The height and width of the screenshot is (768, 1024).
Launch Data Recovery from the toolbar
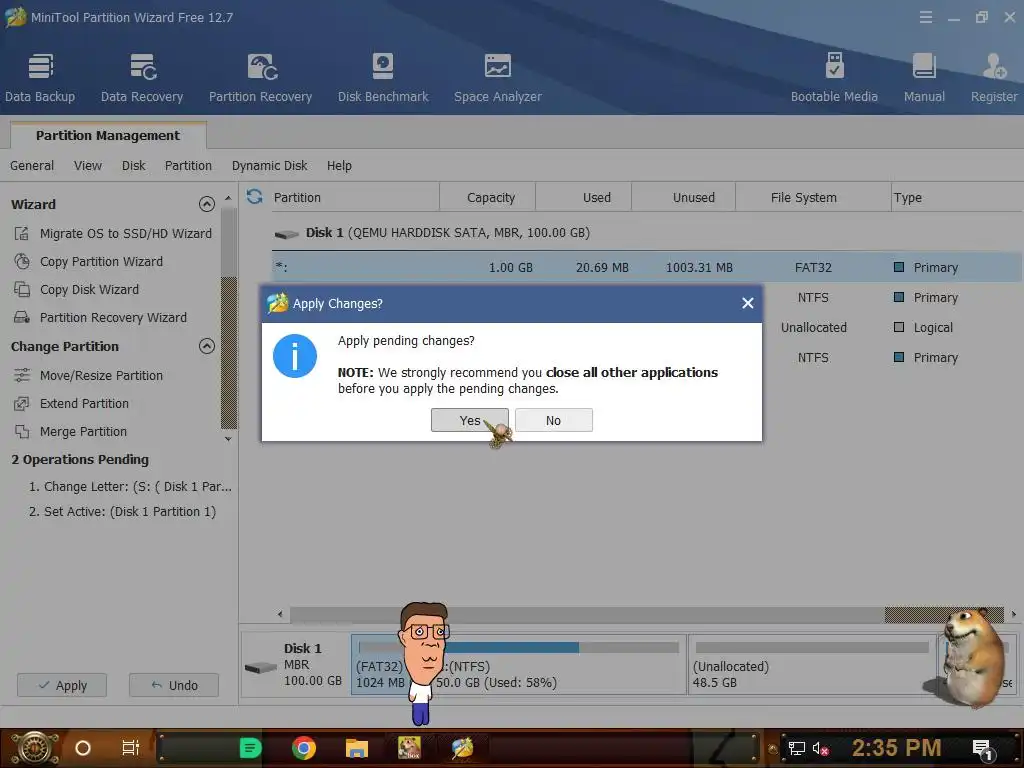pyautogui.click(x=142, y=78)
